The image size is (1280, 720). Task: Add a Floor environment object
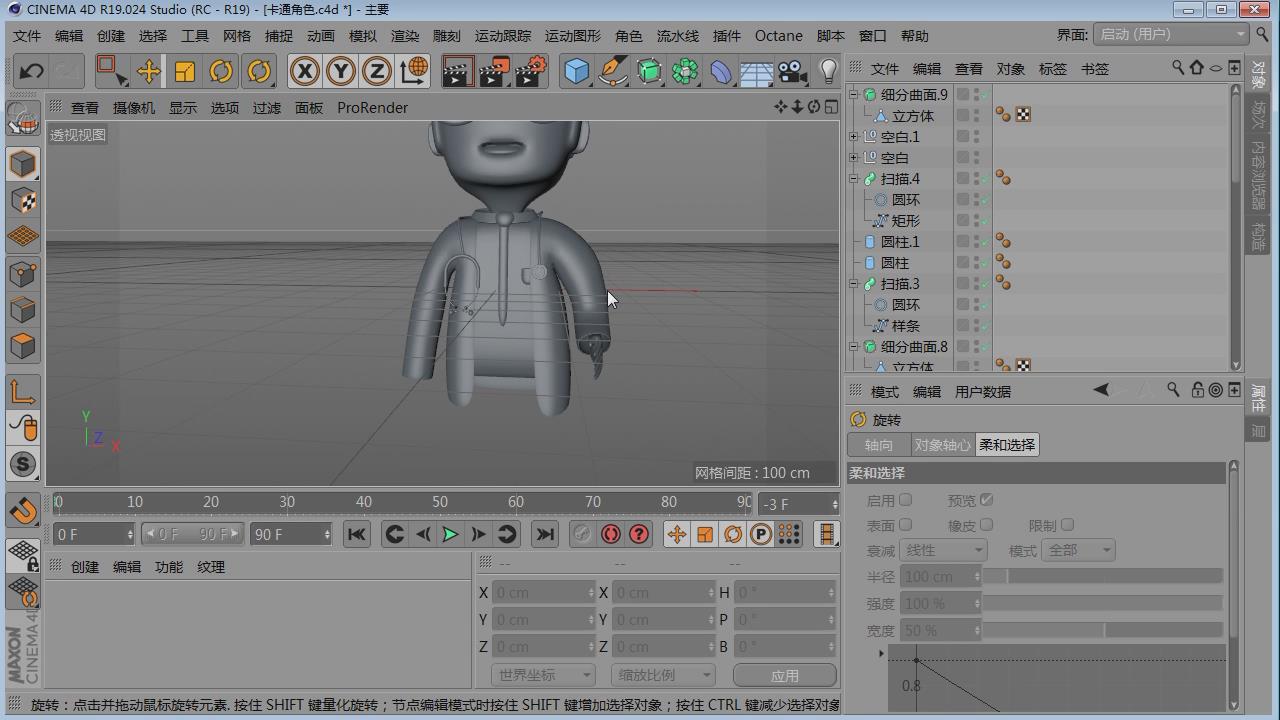757,71
